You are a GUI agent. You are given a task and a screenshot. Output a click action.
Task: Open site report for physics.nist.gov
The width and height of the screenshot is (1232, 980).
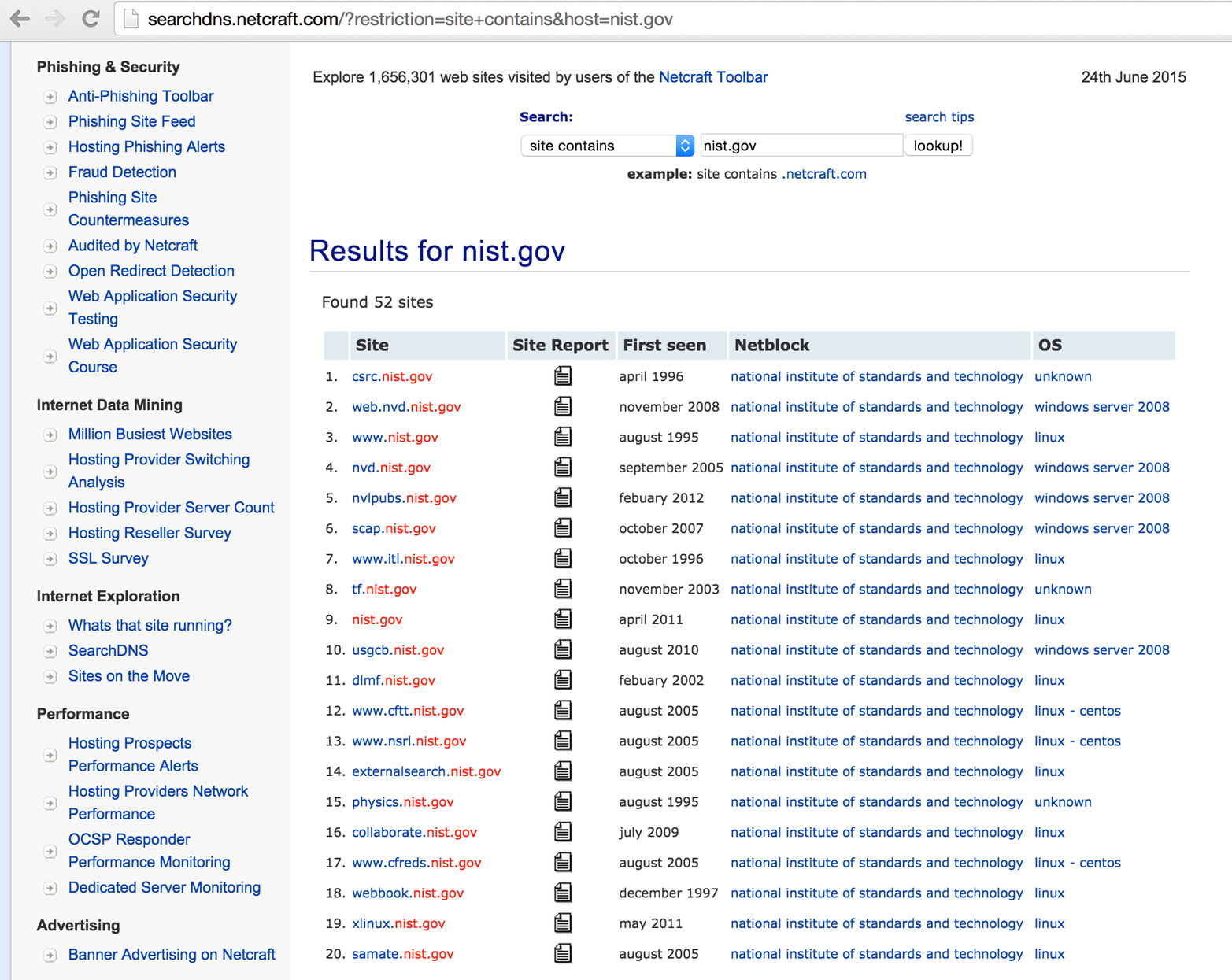pyautogui.click(x=562, y=801)
